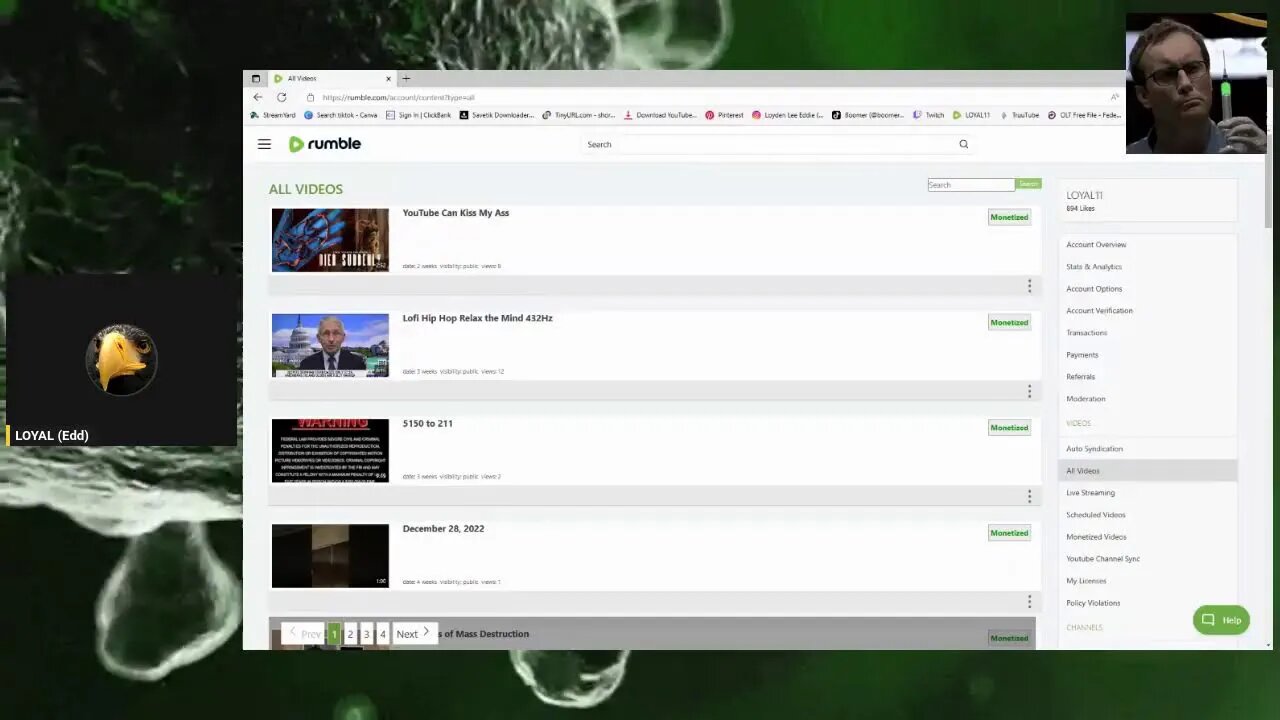Open Account Verification in sidebar

[1100, 310]
